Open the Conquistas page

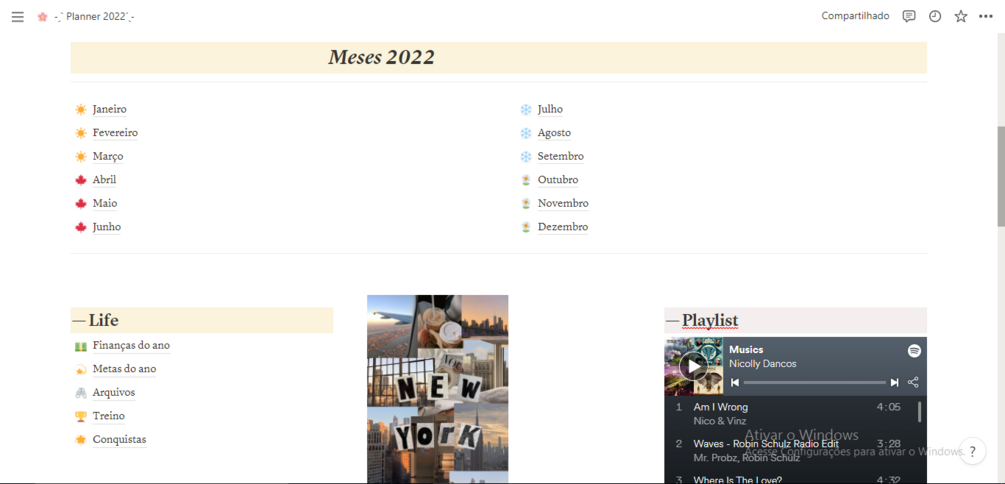pos(119,440)
